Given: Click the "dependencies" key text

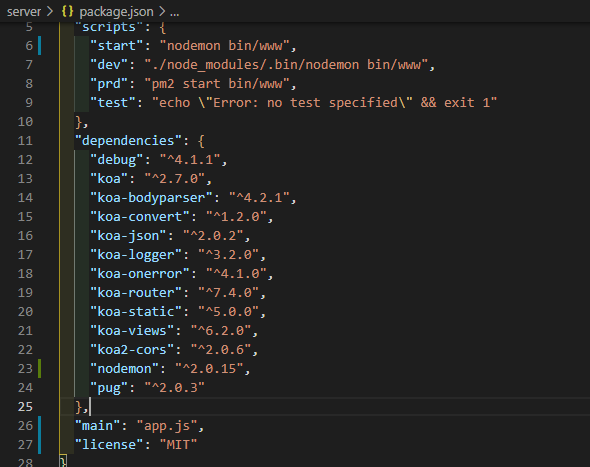Looking at the screenshot, I should [128, 141].
